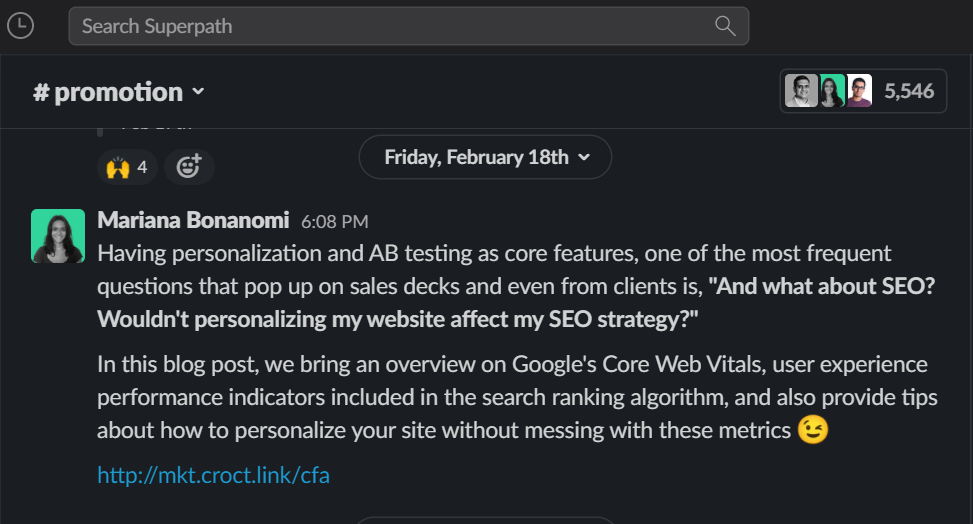The image size is (973, 524).
Task: Click the winking face emoji
Action: (x=812, y=430)
